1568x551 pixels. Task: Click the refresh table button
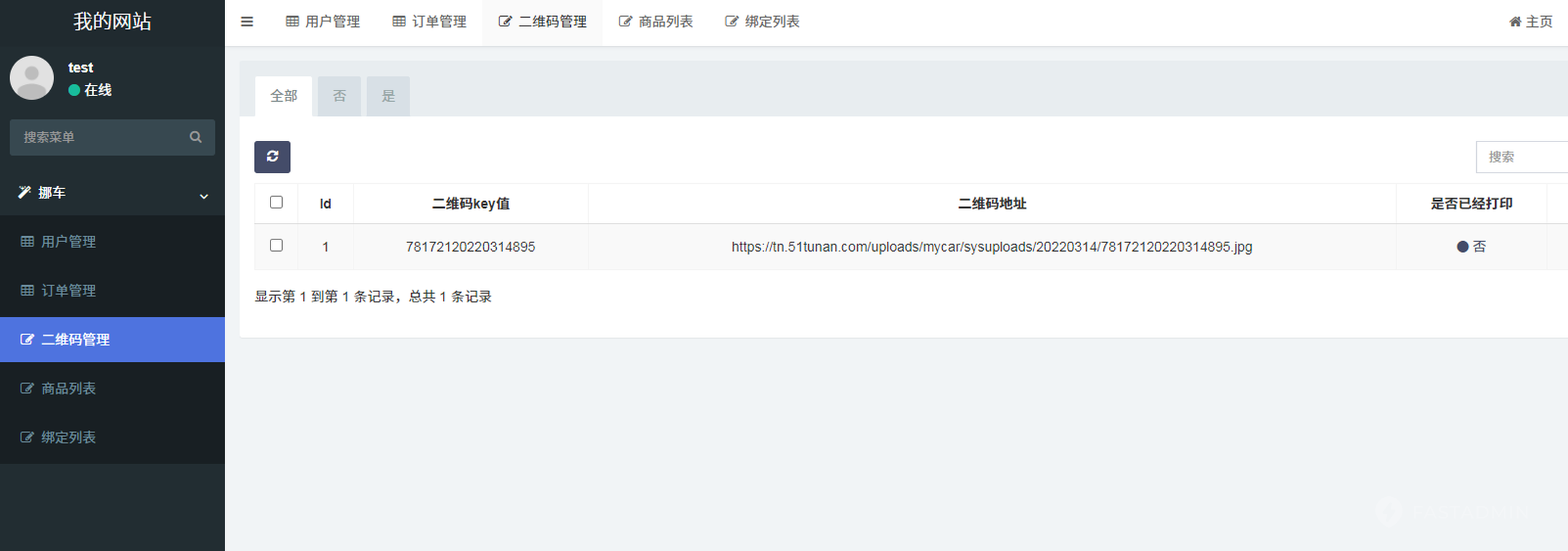(272, 157)
